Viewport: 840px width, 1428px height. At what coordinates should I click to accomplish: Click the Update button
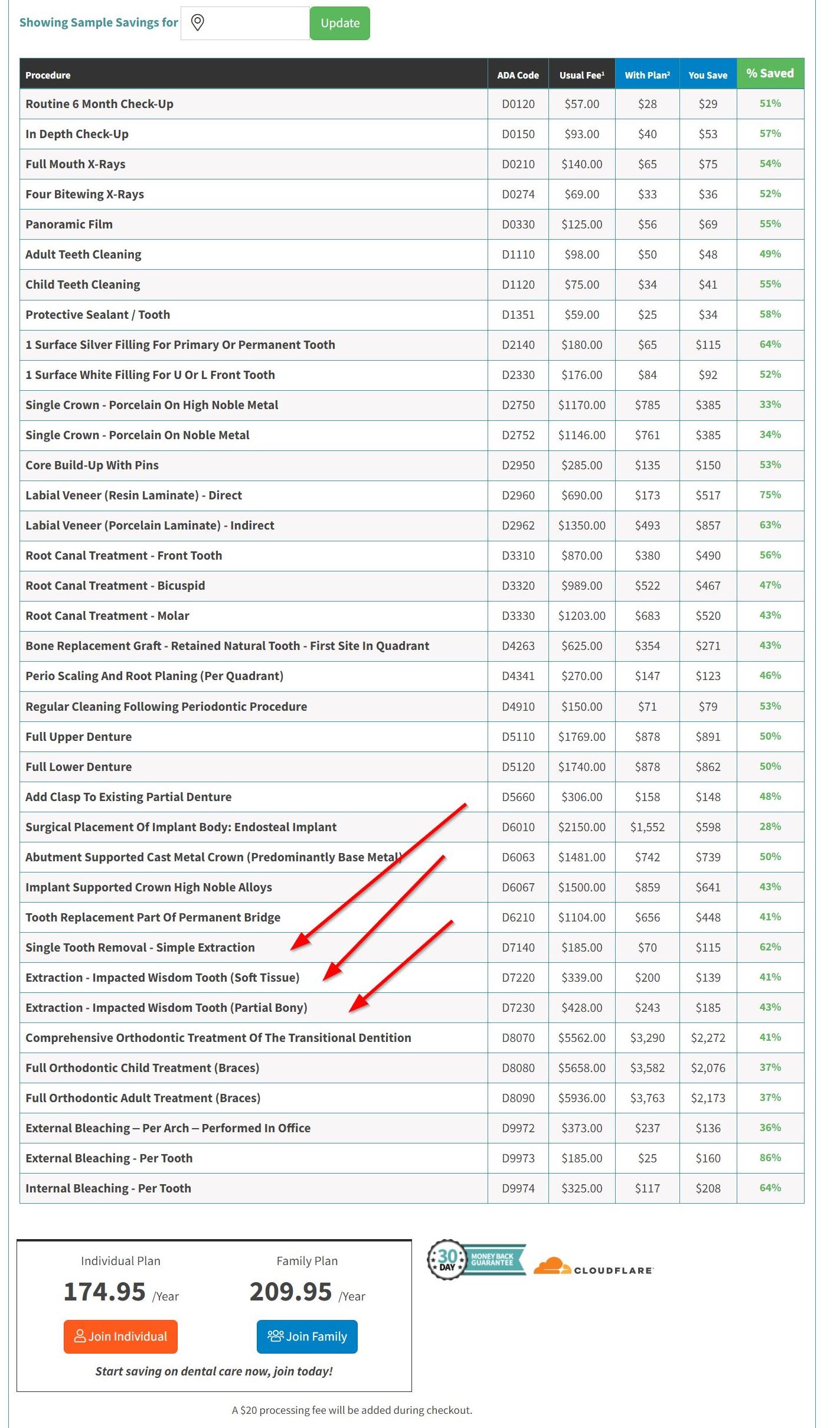[x=340, y=23]
